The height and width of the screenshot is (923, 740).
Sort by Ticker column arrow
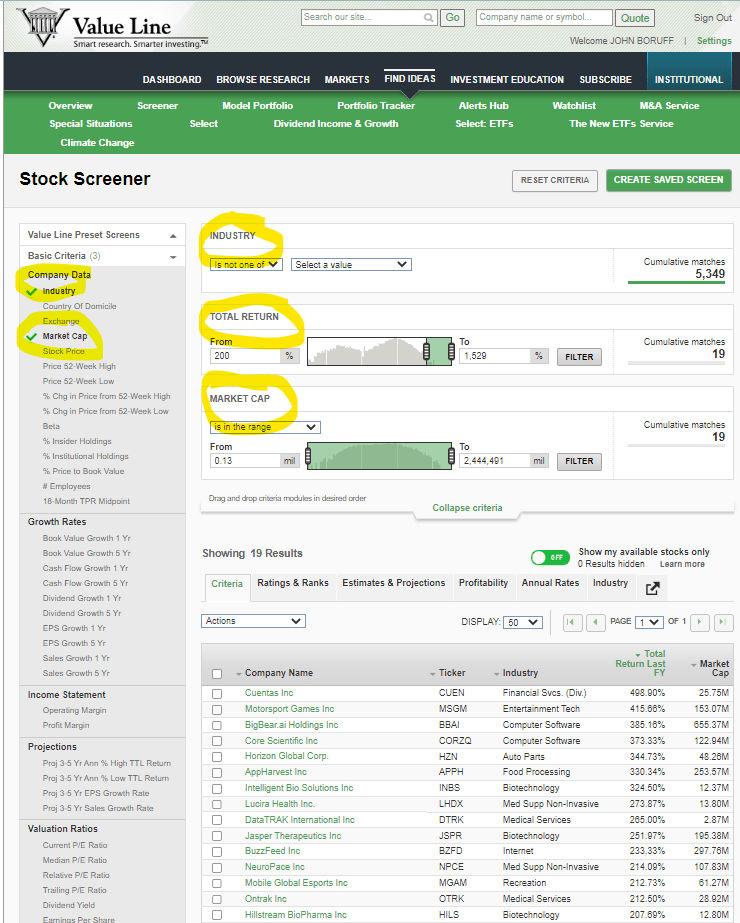[433, 674]
